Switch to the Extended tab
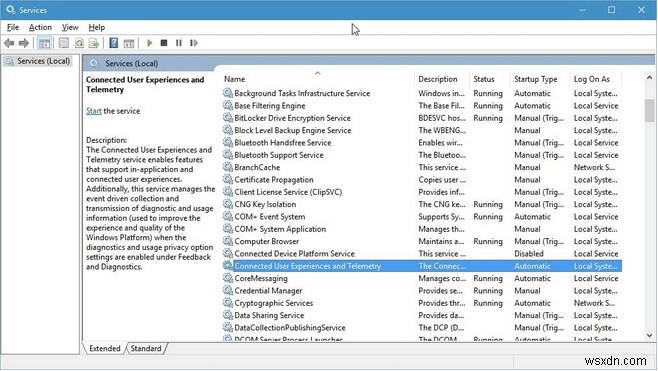Screen dimensions: 658x371 point(104,348)
